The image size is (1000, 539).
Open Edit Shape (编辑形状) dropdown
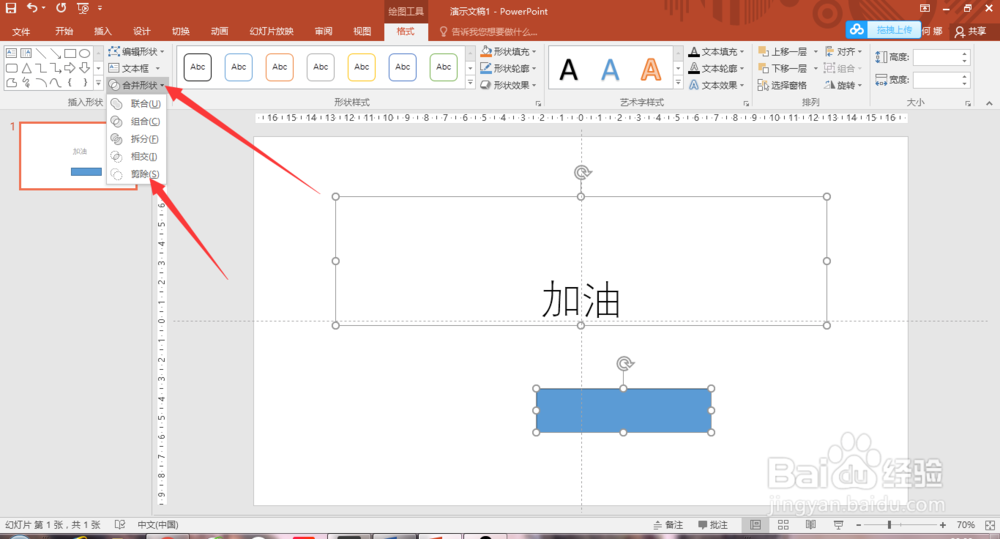pos(136,52)
